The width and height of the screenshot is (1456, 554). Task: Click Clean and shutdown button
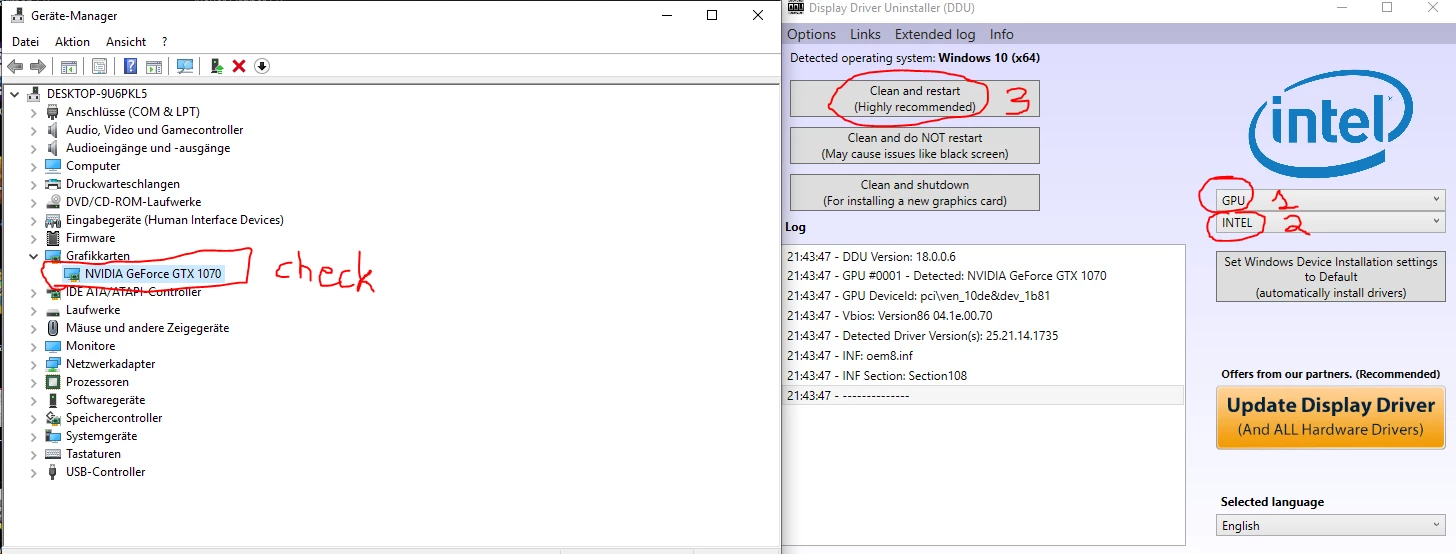click(x=915, y=193)
